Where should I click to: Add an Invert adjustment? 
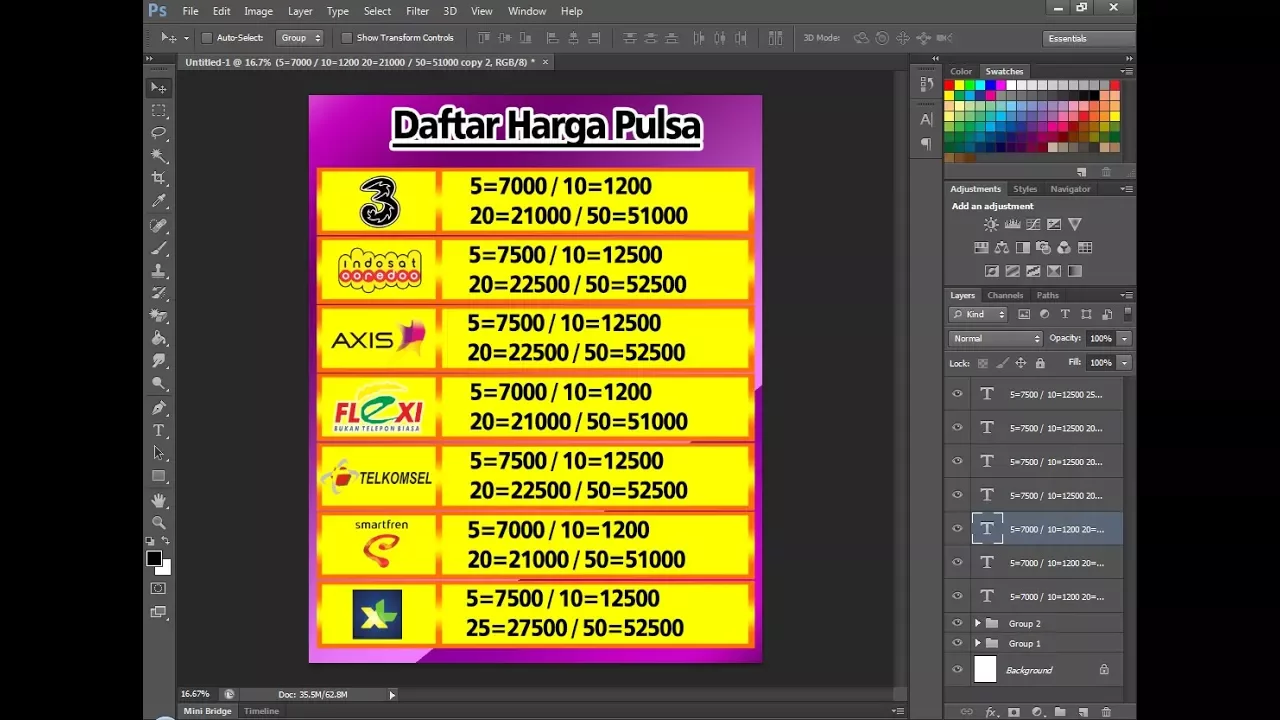(x=991, y=271)
